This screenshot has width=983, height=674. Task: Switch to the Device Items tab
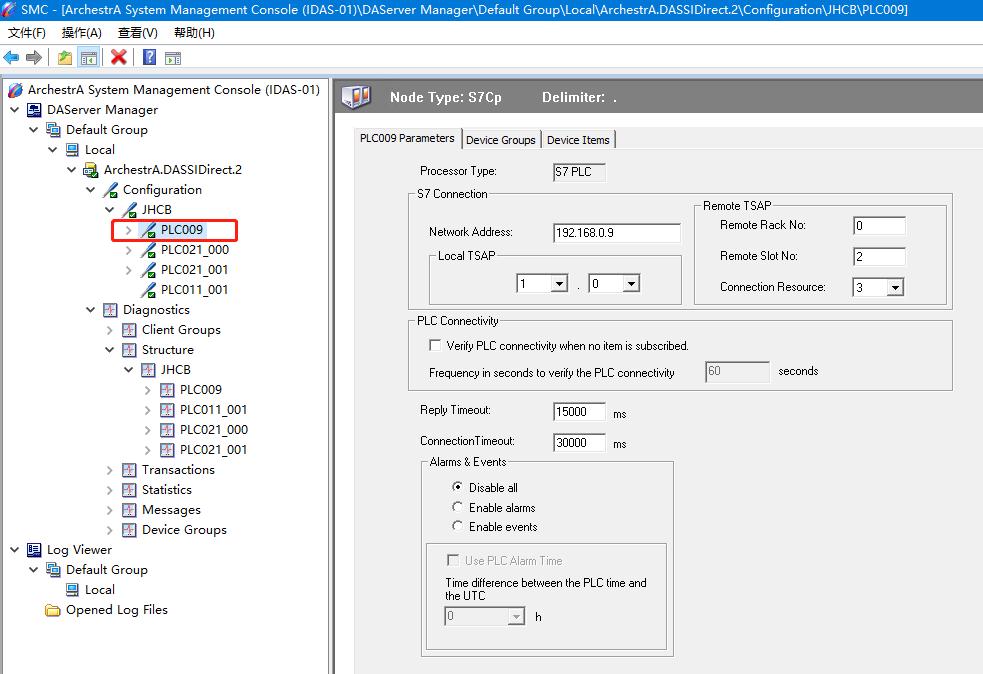coord(578,140)
